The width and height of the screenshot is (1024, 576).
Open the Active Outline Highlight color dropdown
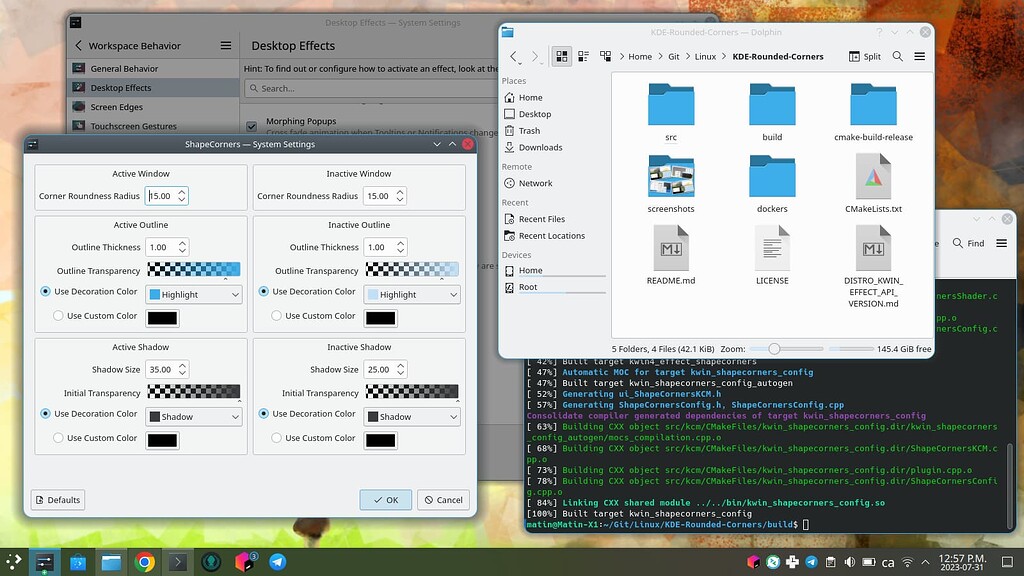tap(193, 294)
